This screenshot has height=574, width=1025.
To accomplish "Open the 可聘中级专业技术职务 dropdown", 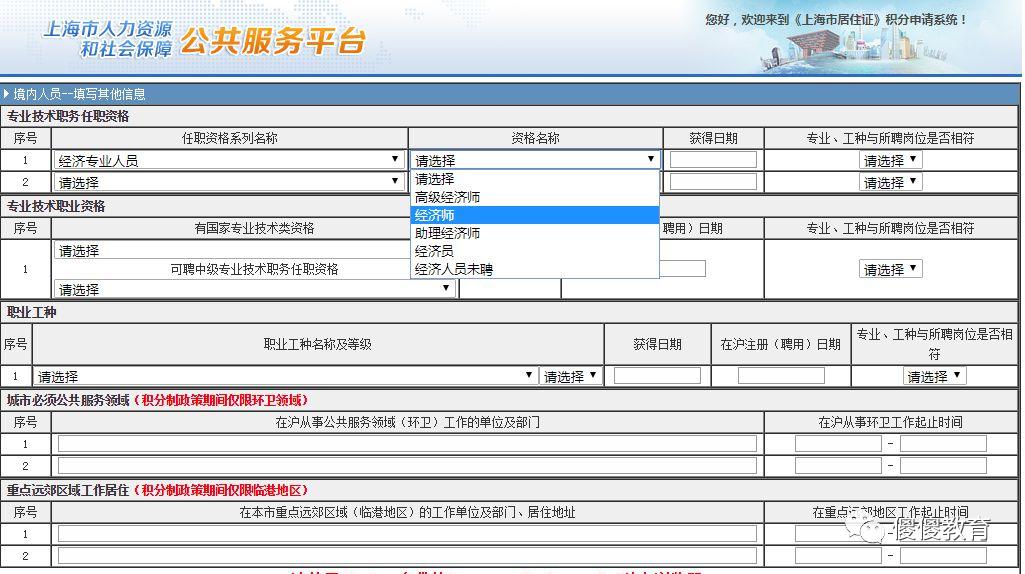I will point(255,289).
